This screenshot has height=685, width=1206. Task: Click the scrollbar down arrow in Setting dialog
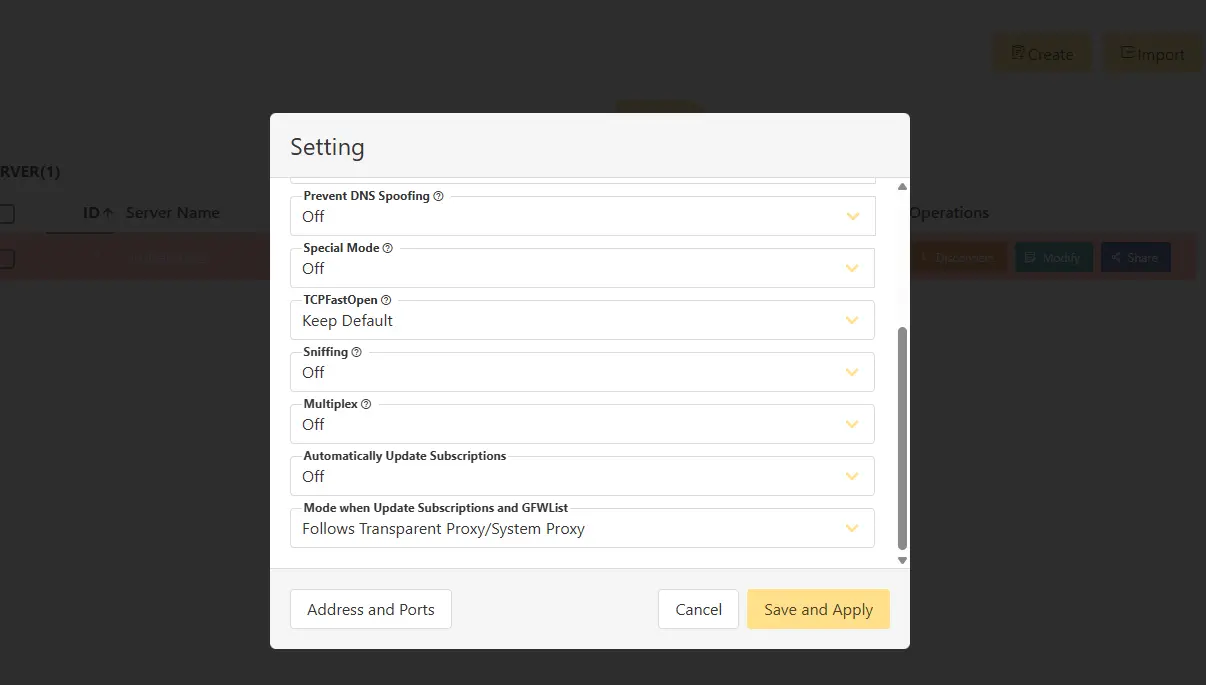pos(903,561)
